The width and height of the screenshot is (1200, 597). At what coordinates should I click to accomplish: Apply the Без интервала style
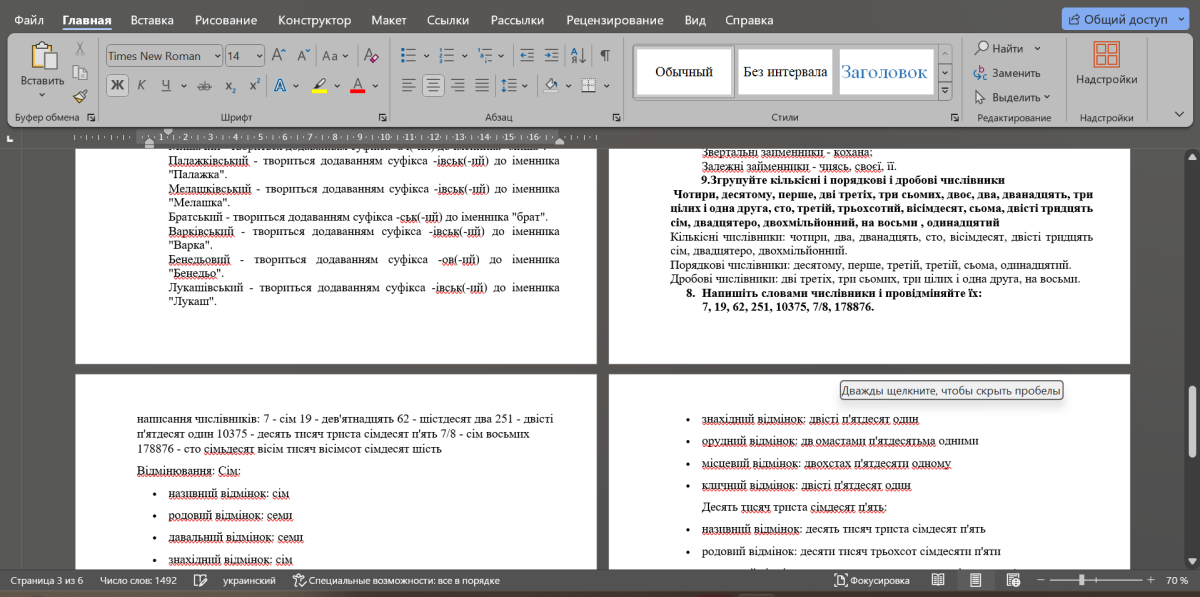[x=785, y=72]
